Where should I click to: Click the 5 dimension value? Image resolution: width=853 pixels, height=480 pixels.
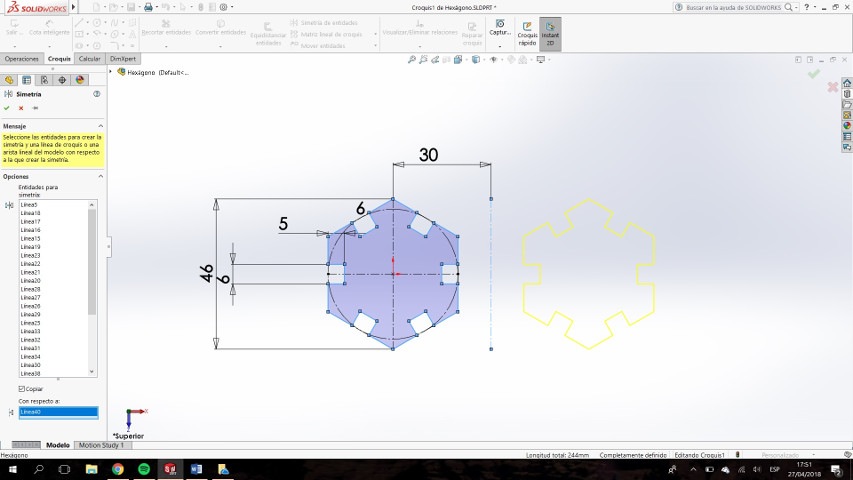pyautogui.click(x=283, y=224)
